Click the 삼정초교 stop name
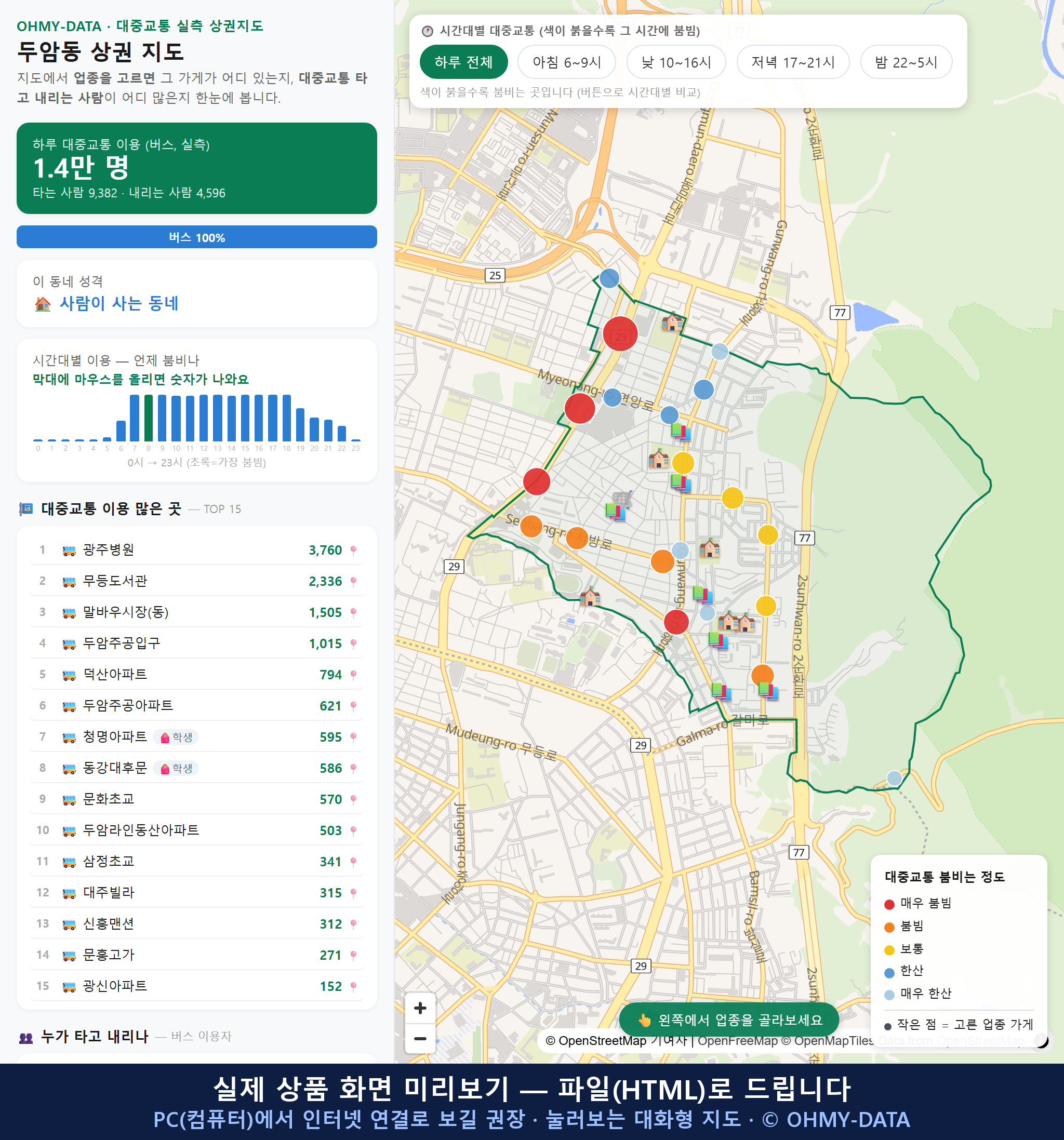 (109, 862)
